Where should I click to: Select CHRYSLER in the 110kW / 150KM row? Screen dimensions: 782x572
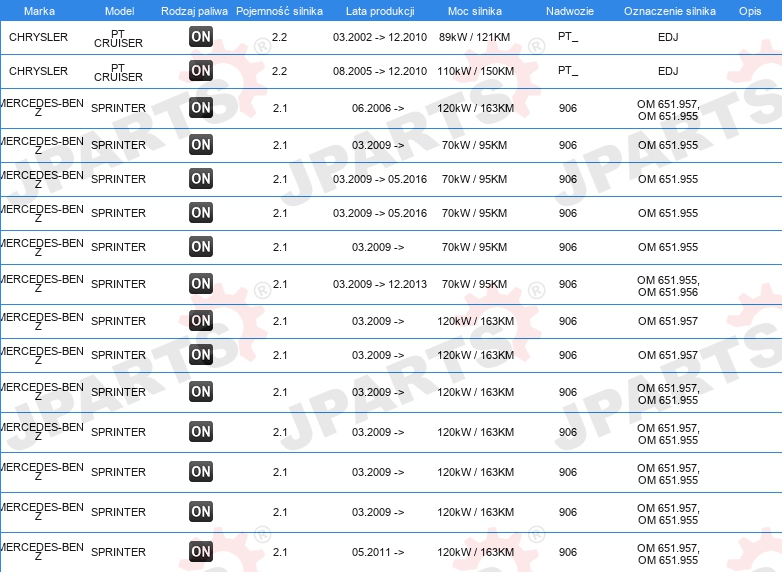(x=38, y=71)
